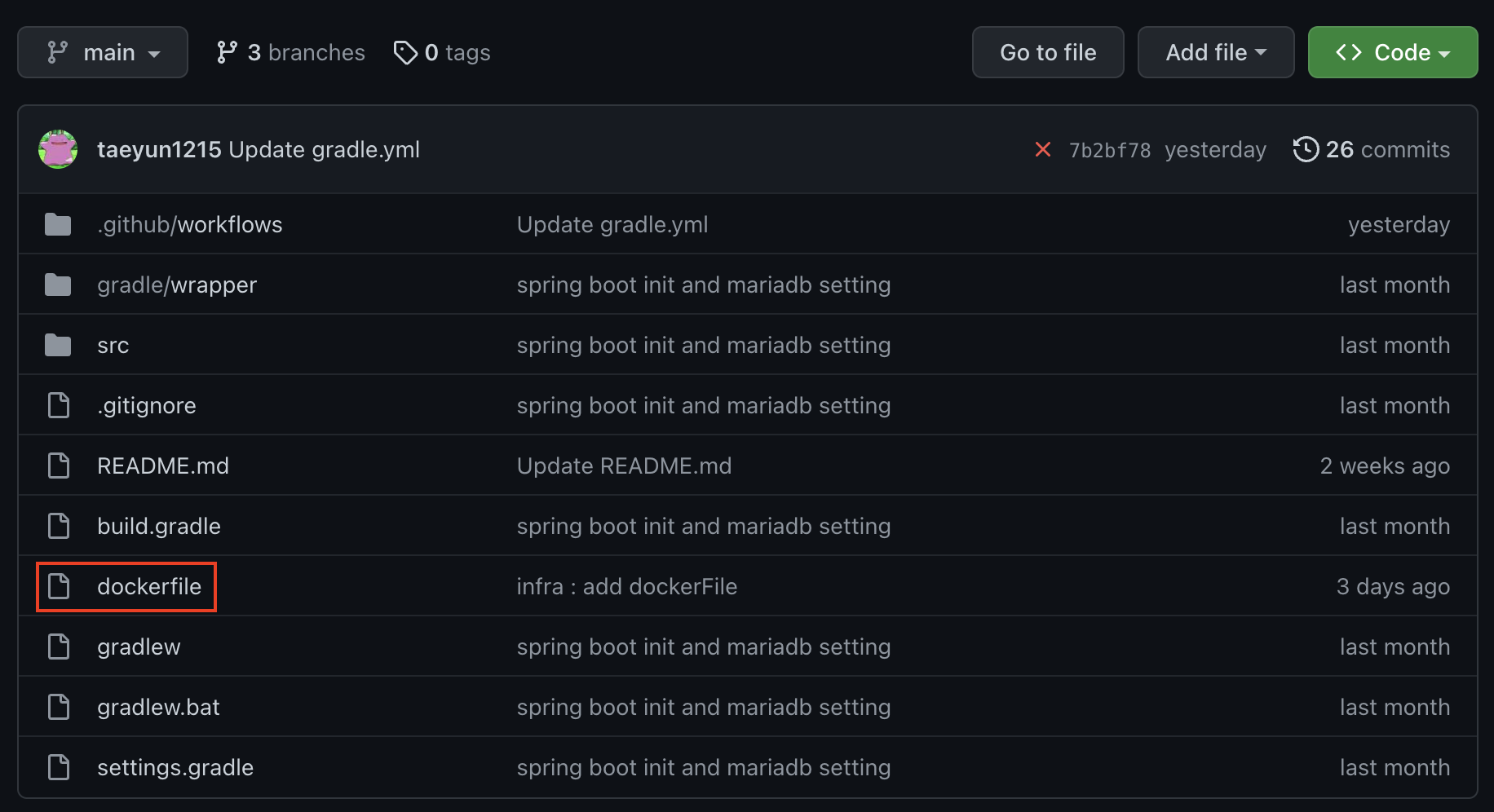Open the 'infra : add dockerFile' commit message
The width and height of the screenshot is (1494, 812).
(x=627, y=586)
